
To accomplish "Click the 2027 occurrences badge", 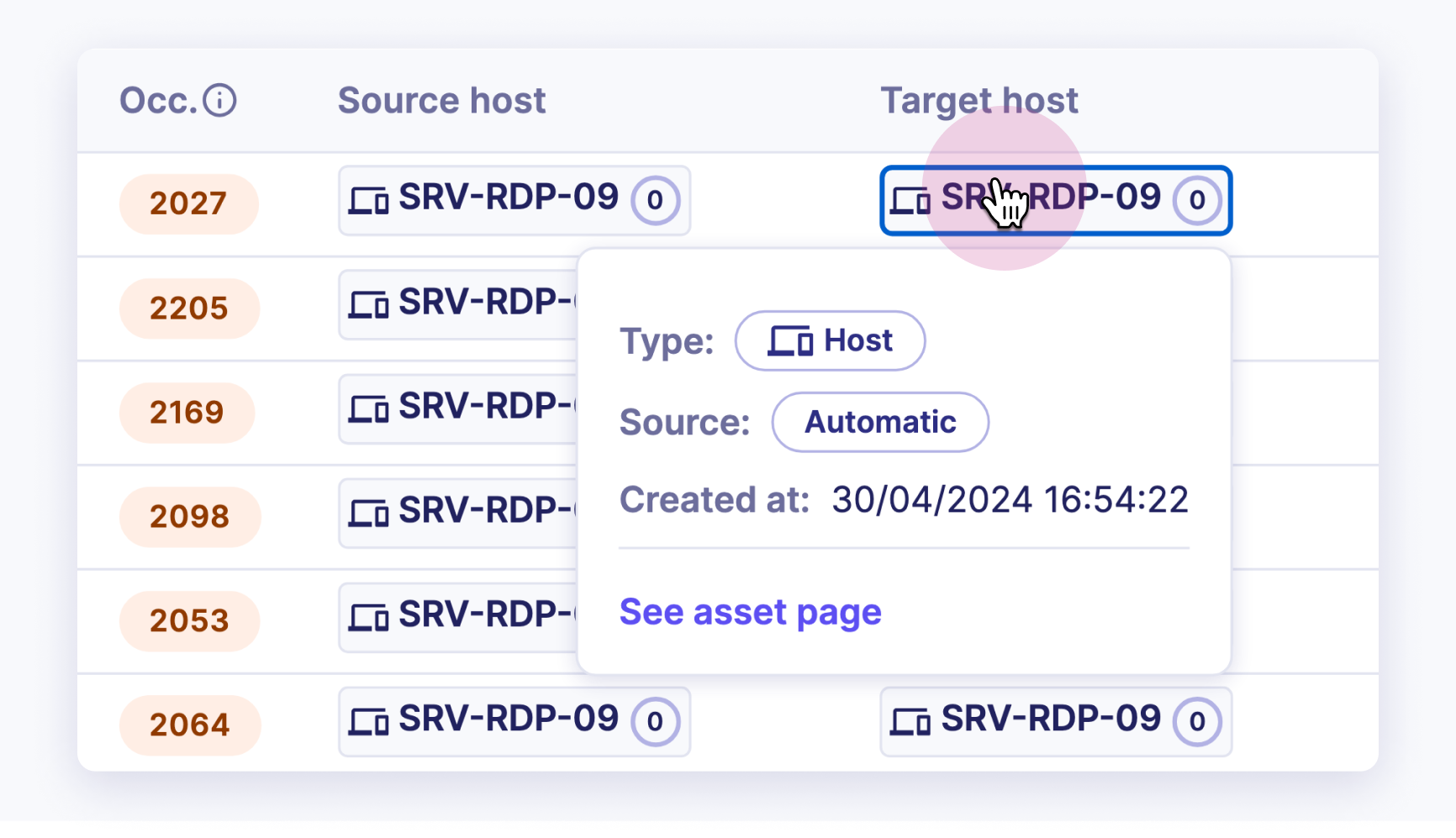I will (188, 203).
